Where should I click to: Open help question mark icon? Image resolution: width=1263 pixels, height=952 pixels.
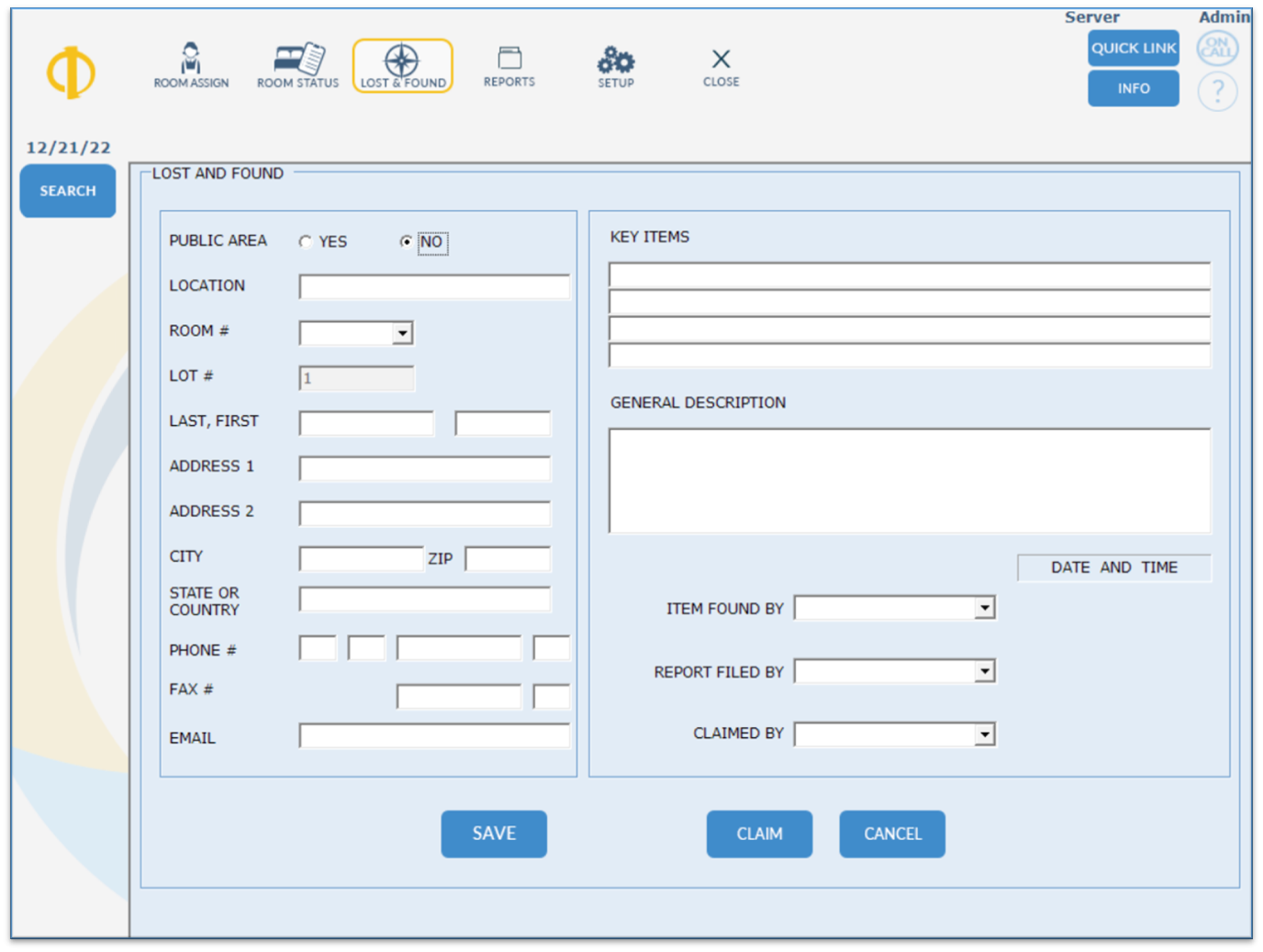pos(1217,91)
